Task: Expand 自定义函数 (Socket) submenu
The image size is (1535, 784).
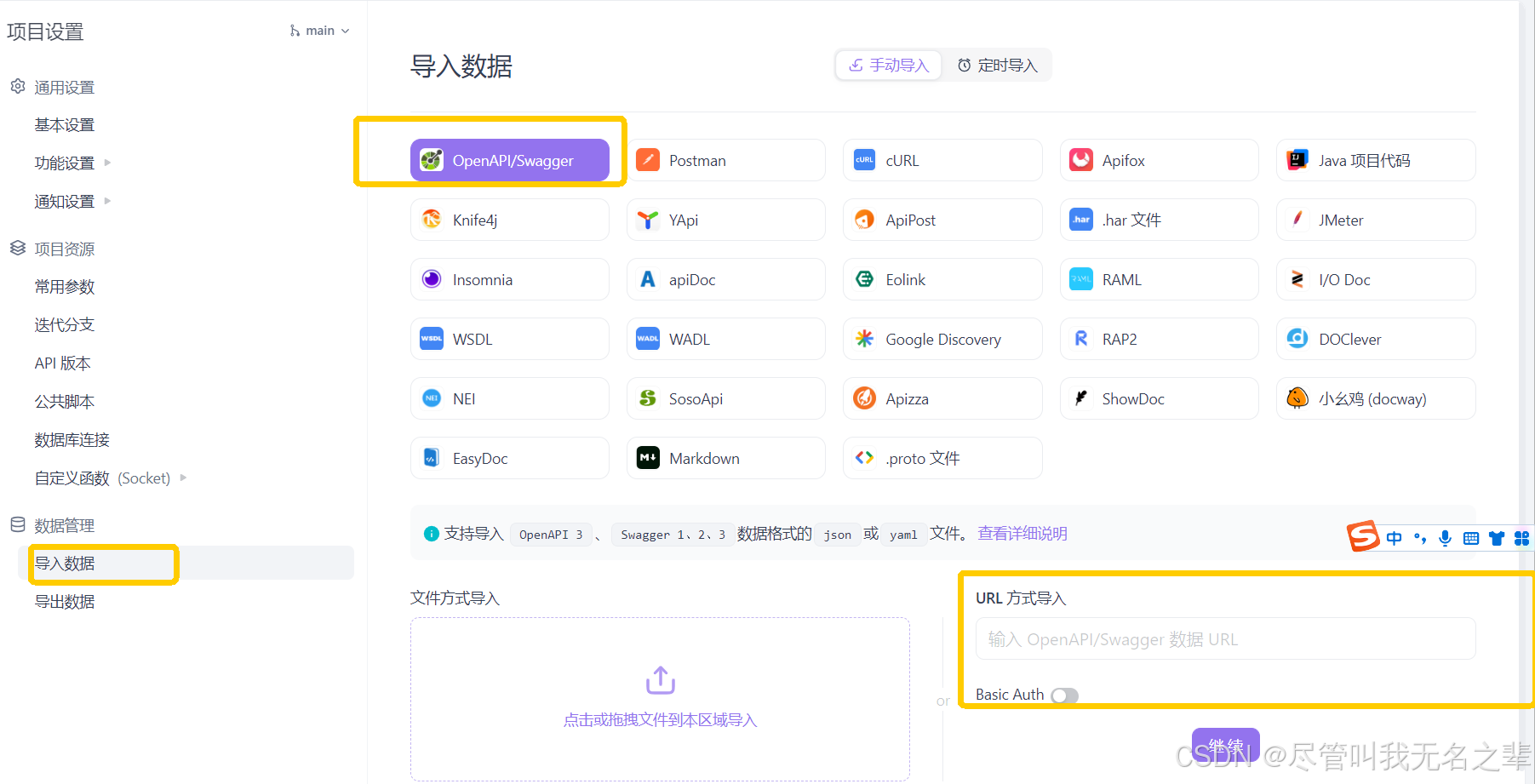Action: coord(183,478)
